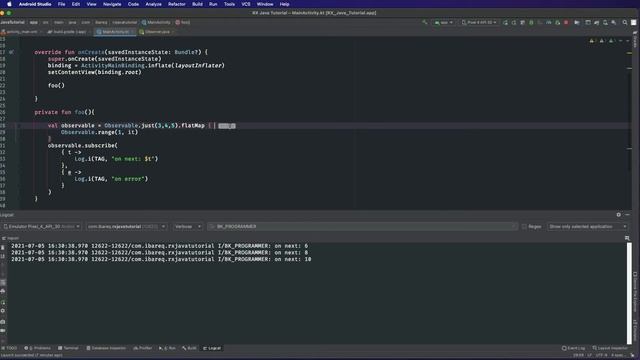Click the Make Project hammer icon
The width and height of the screenshot is (640, 360).
(425, 22)
